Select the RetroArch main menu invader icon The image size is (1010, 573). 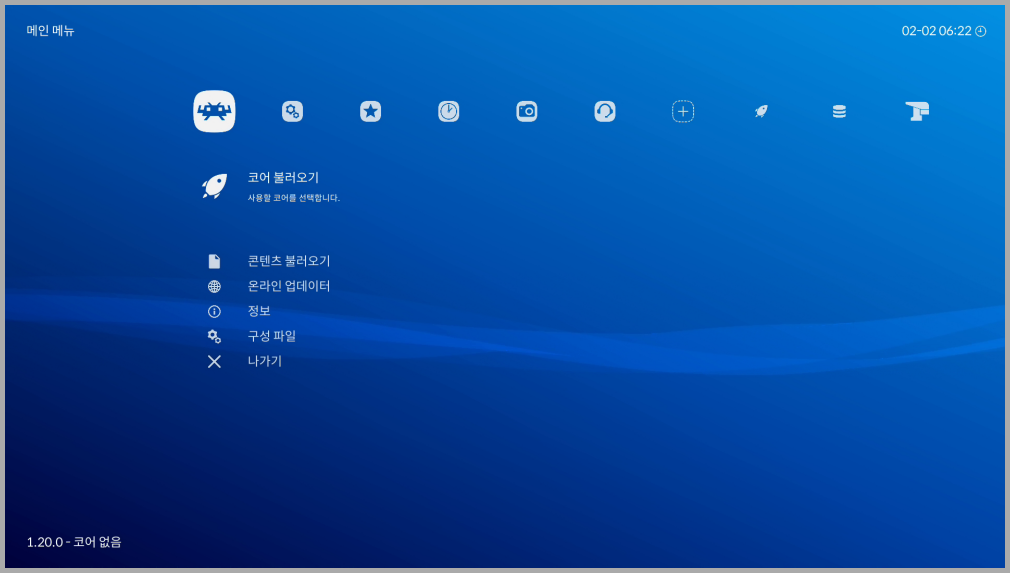pos(214,111)
